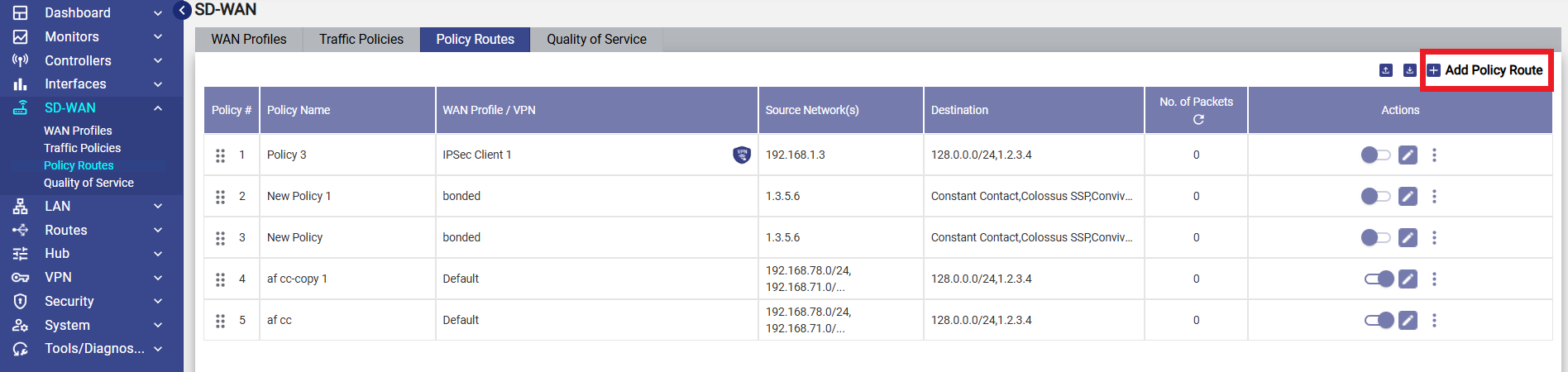Open more options menu for New Policy 1

click(1434, 196)
